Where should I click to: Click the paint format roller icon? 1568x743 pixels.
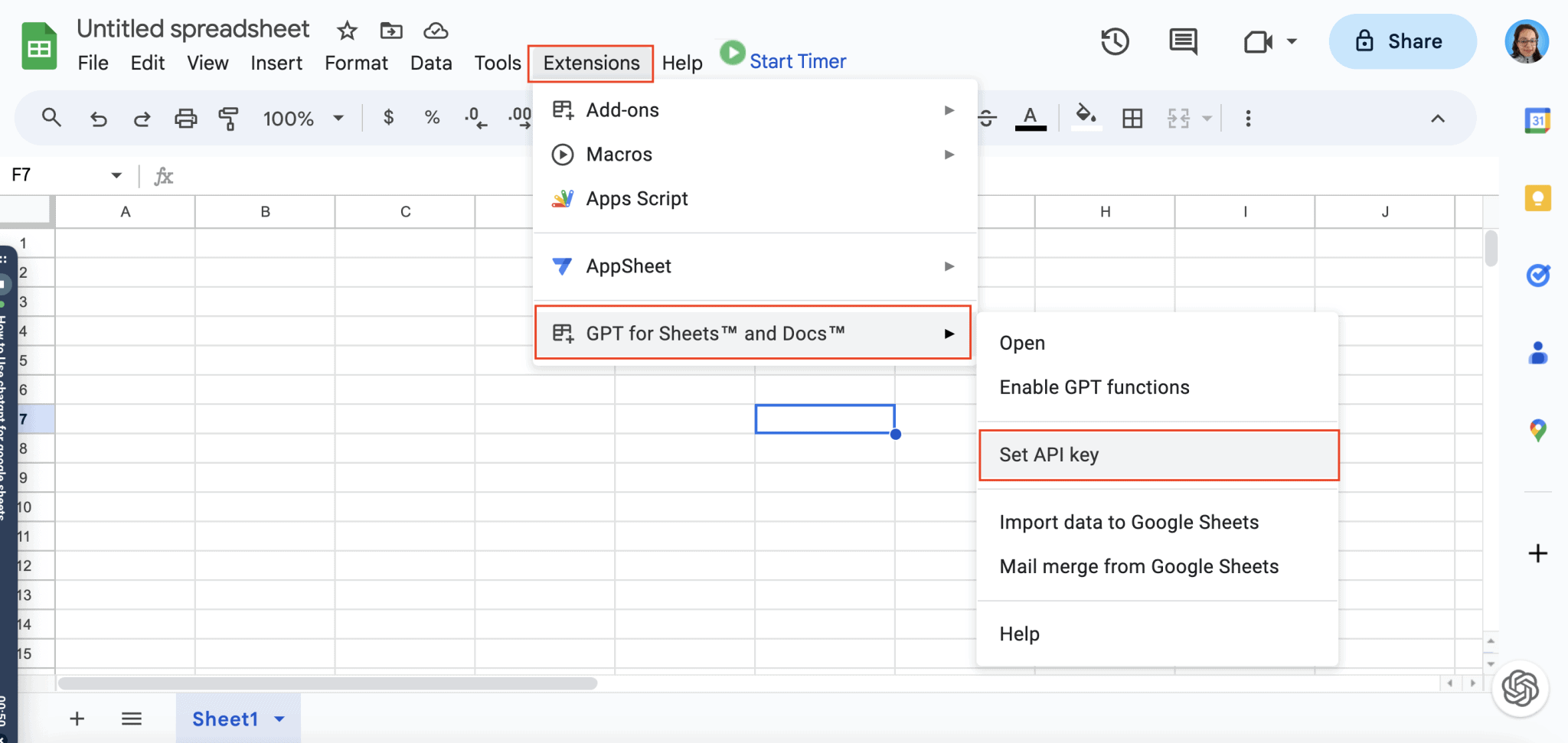tap(228, 118)
